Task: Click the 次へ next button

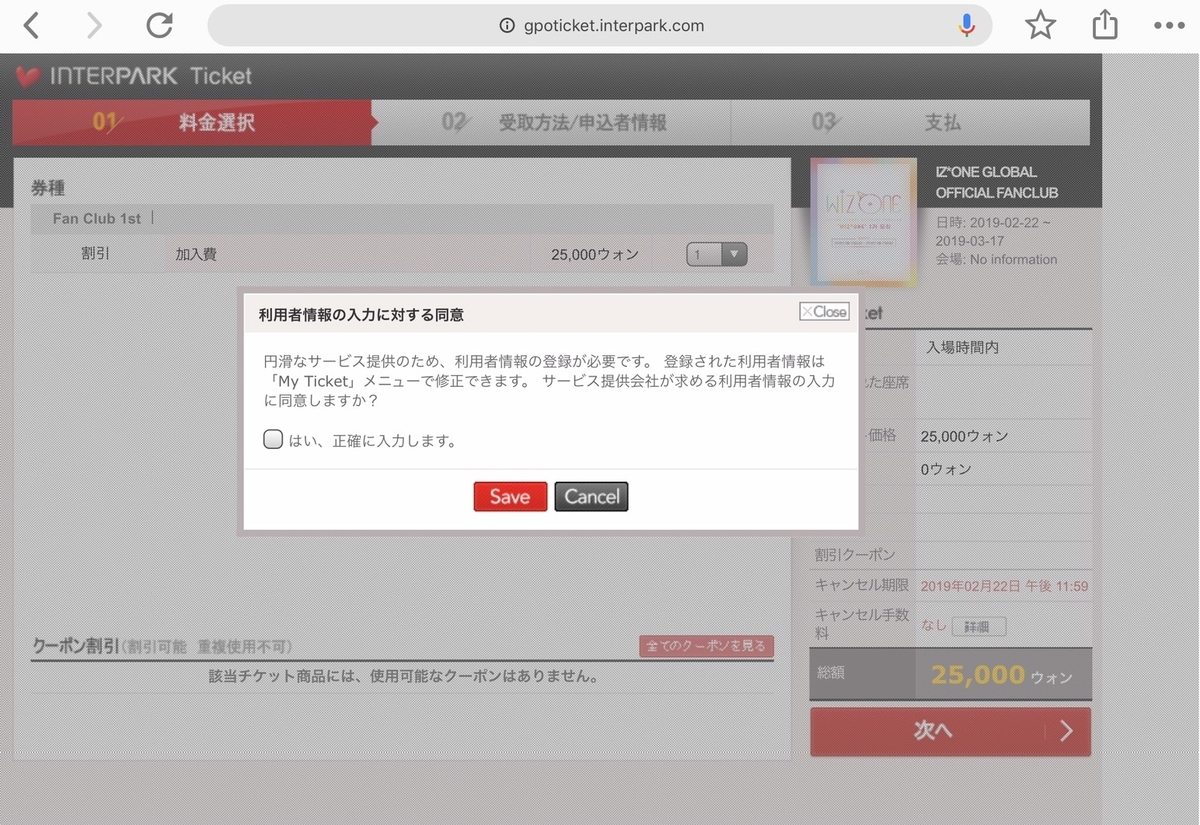Action: (x=950, y=731)
